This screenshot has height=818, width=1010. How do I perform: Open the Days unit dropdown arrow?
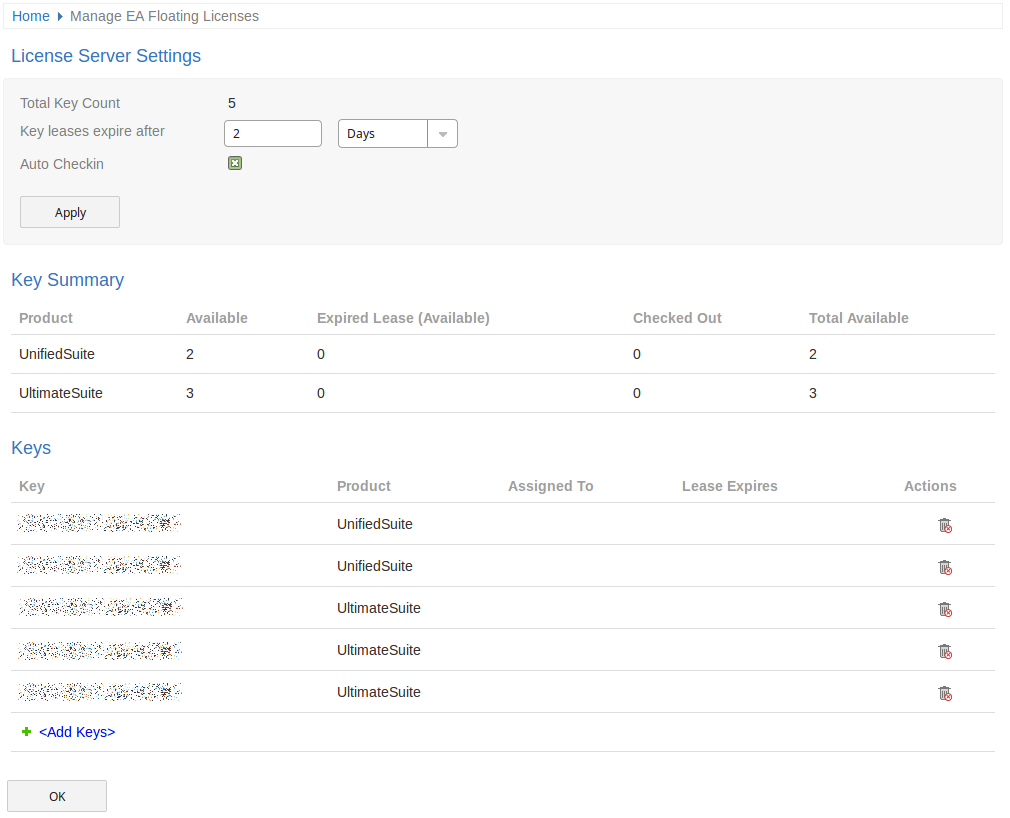(x=442, y=134)
